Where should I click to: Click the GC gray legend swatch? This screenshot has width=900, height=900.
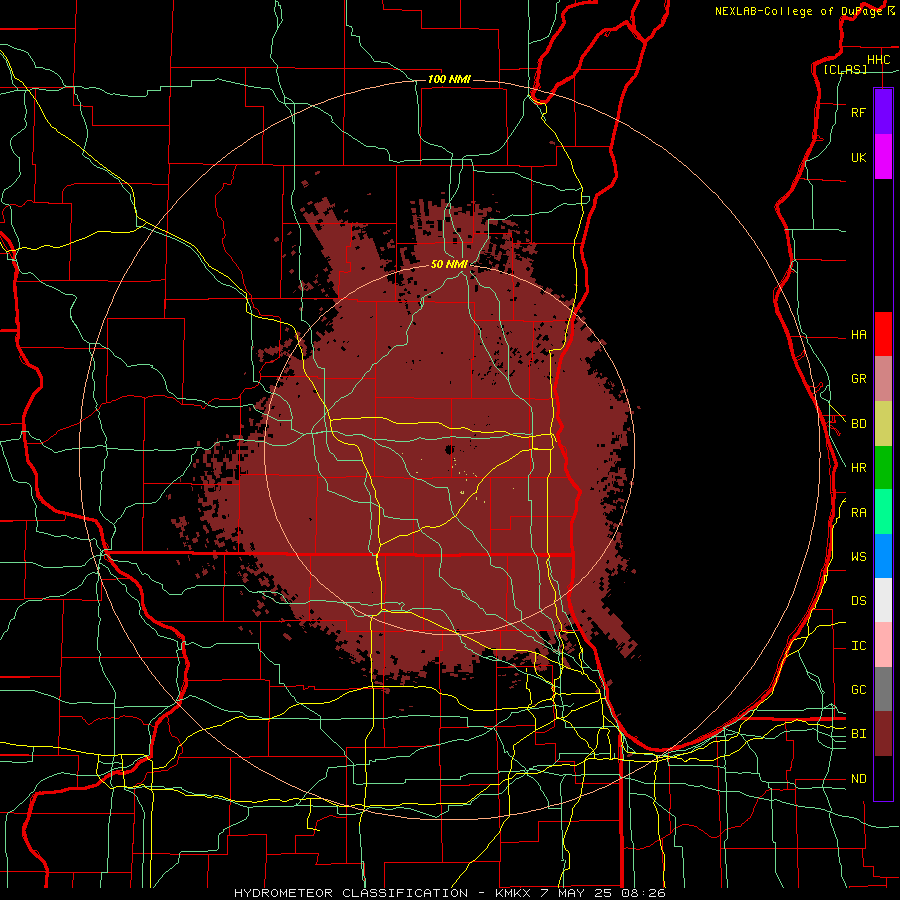883,689
